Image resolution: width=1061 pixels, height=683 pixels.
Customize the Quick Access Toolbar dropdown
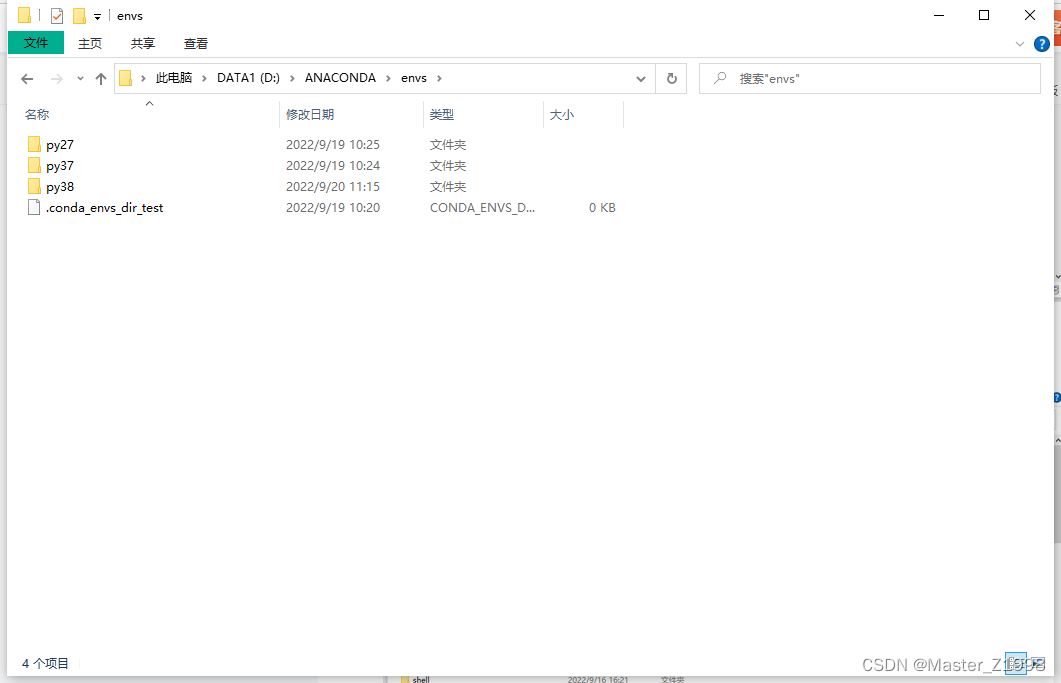(x=96, y=15)
